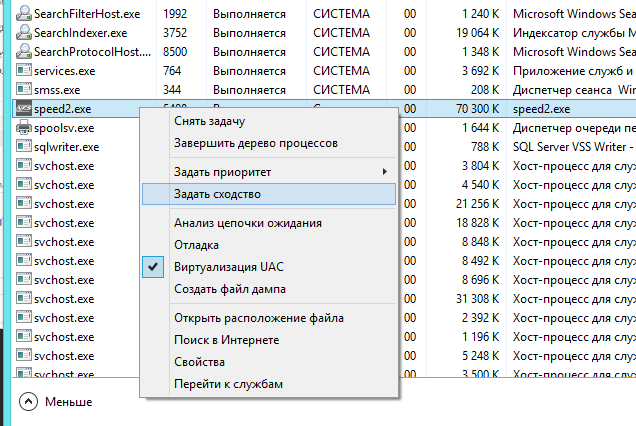Toggle the Виртуализация UAC checkmark
Viewport: 636px width, 426px height.
(153, 267)
